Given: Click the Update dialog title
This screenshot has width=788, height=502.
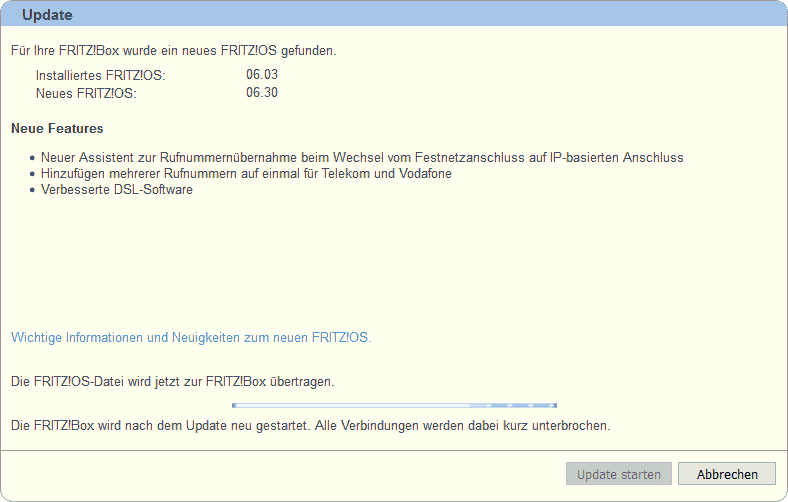Looking at the screenshot, I should pyautogui.click(x=47, y=15).
